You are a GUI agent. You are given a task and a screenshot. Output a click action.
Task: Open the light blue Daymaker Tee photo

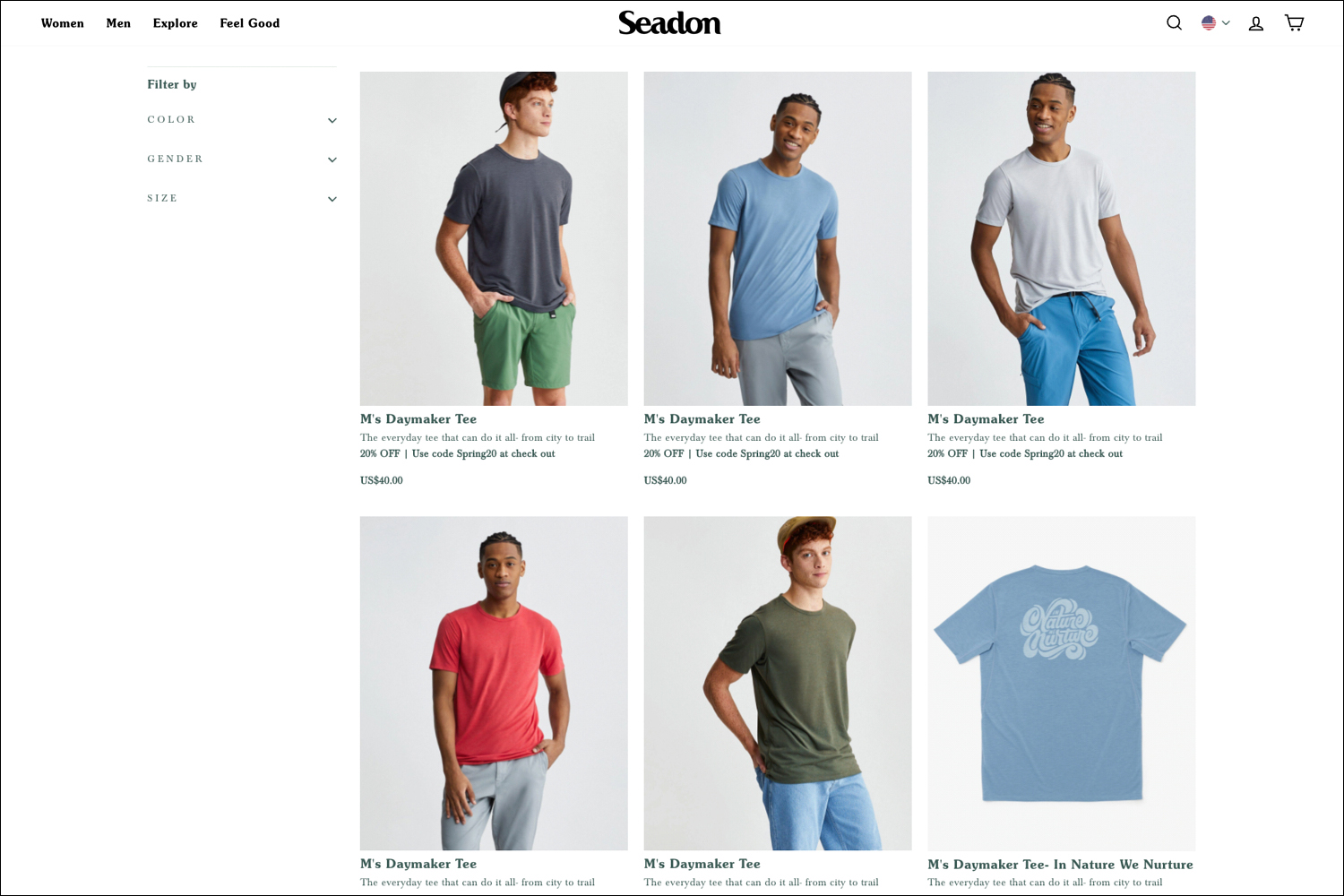click(778, 238)
